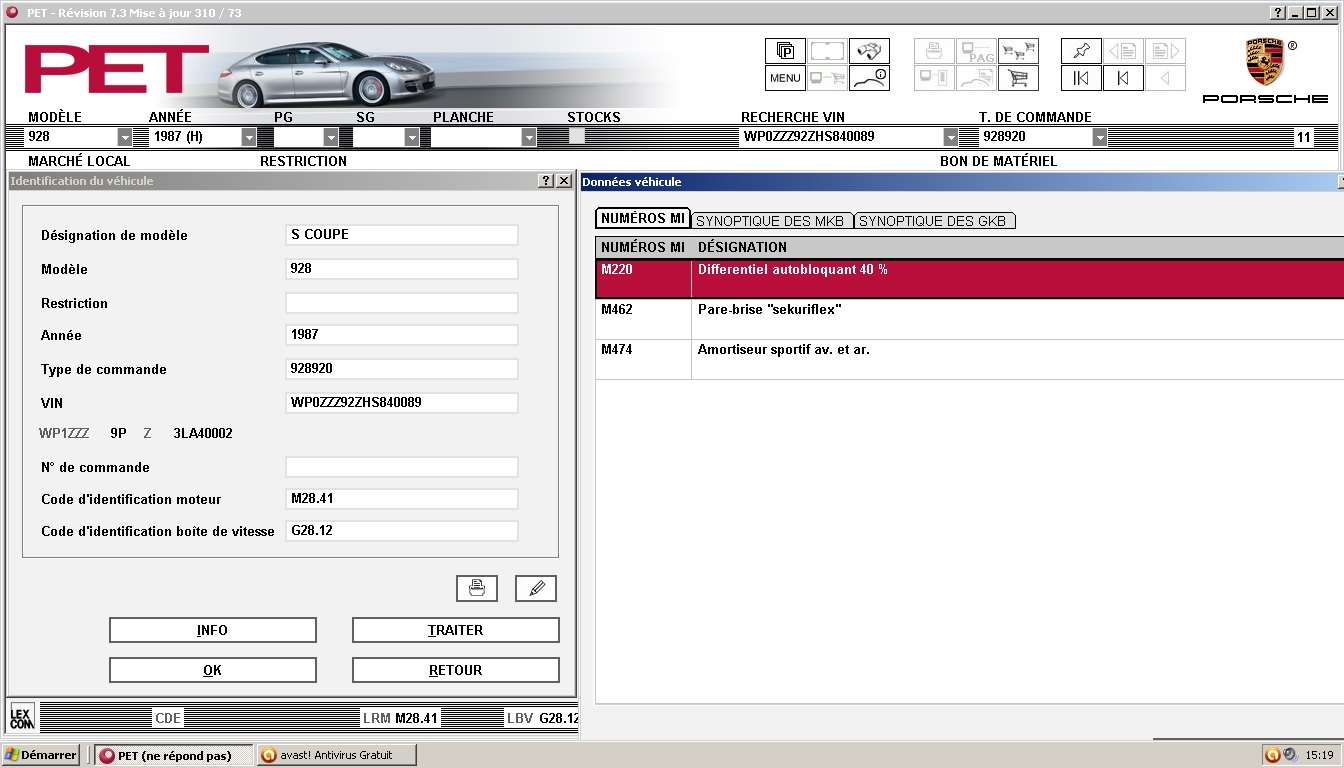Open the RECHERCHE VIN dropdown
1344x768 pixels.
951,137
